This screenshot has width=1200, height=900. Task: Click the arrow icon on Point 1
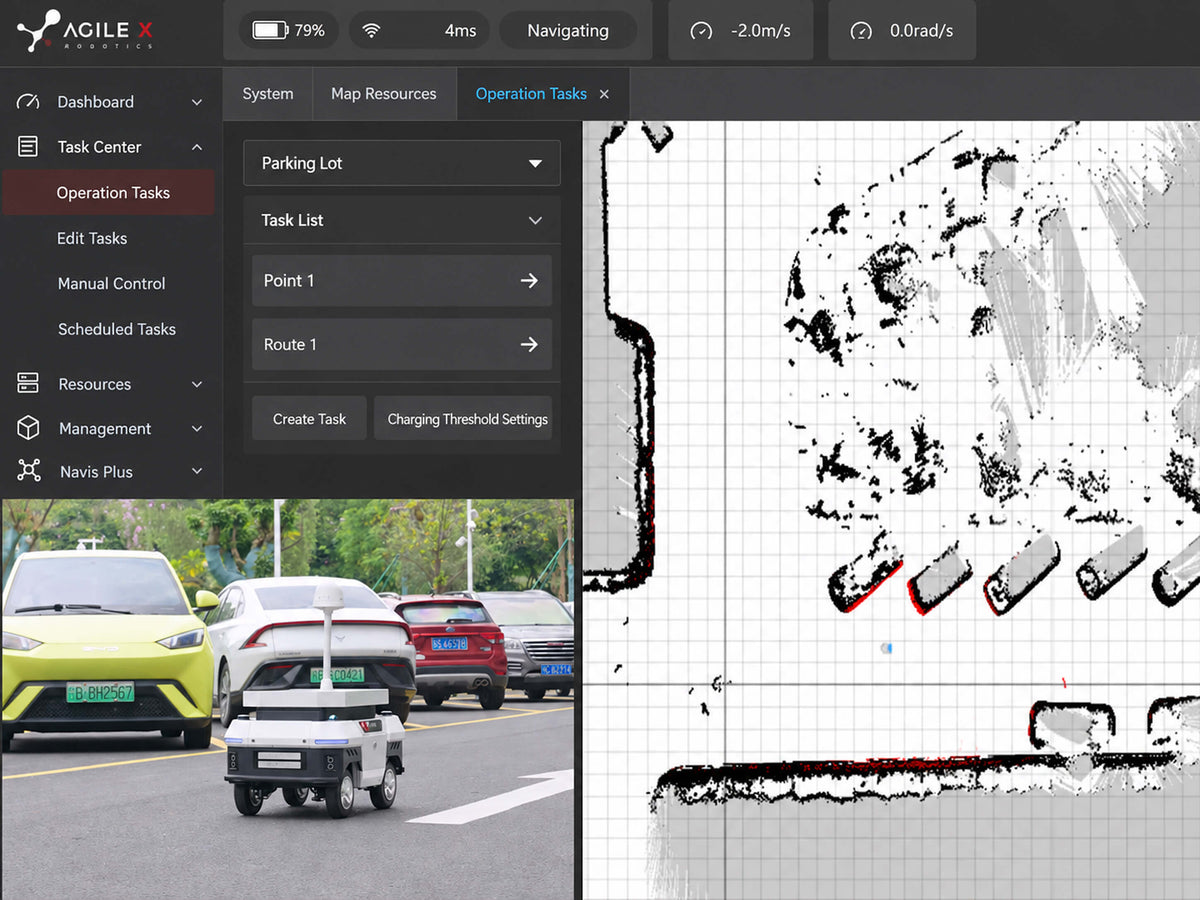[529, 281]
